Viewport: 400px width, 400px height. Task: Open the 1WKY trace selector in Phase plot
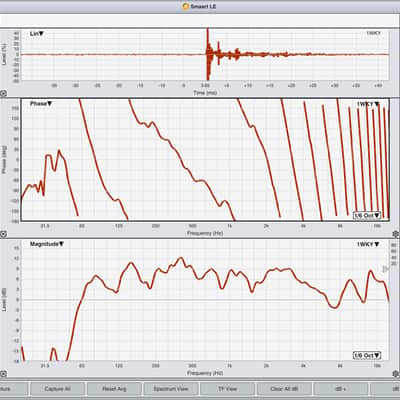point(368,104)
